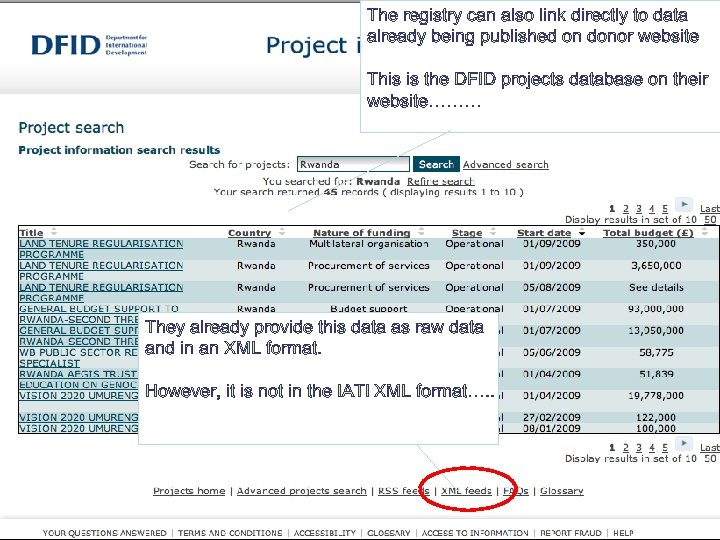Click ACCESSIBILITY footer link
The width and height of the screenshot is (720, 540).
(325, 533)
